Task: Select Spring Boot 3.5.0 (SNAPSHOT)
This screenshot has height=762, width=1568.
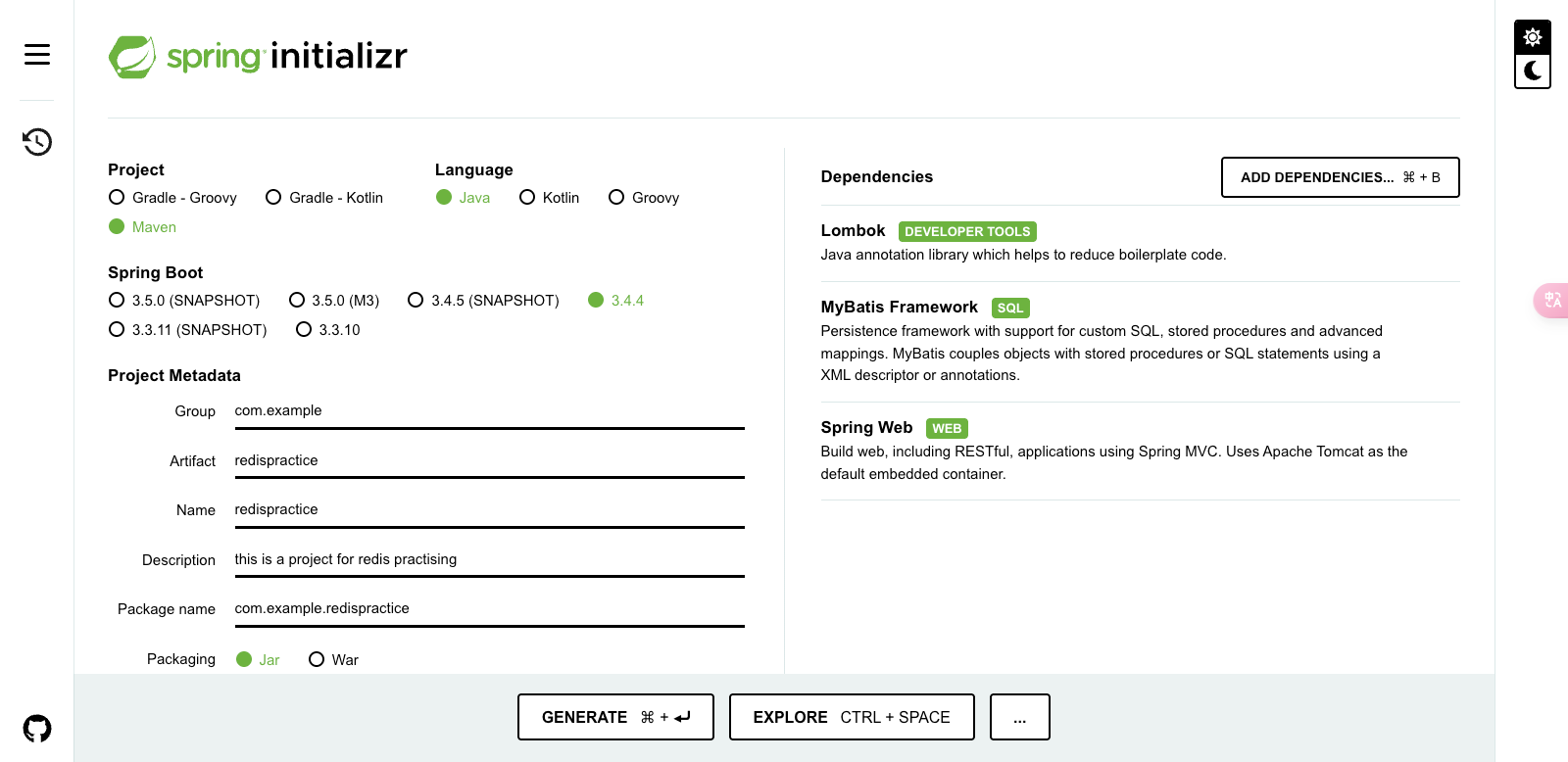Action: (x=184, y=301)
